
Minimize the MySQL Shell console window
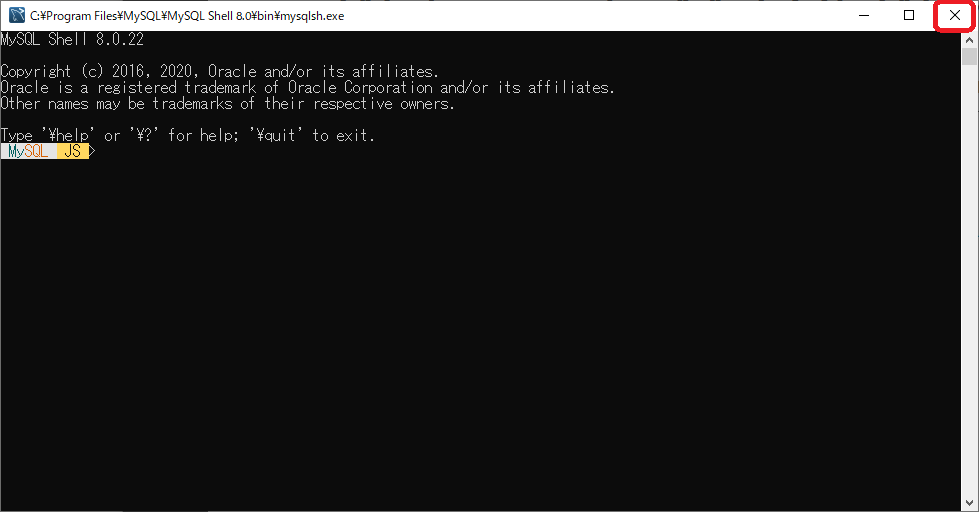click(864, 16)
